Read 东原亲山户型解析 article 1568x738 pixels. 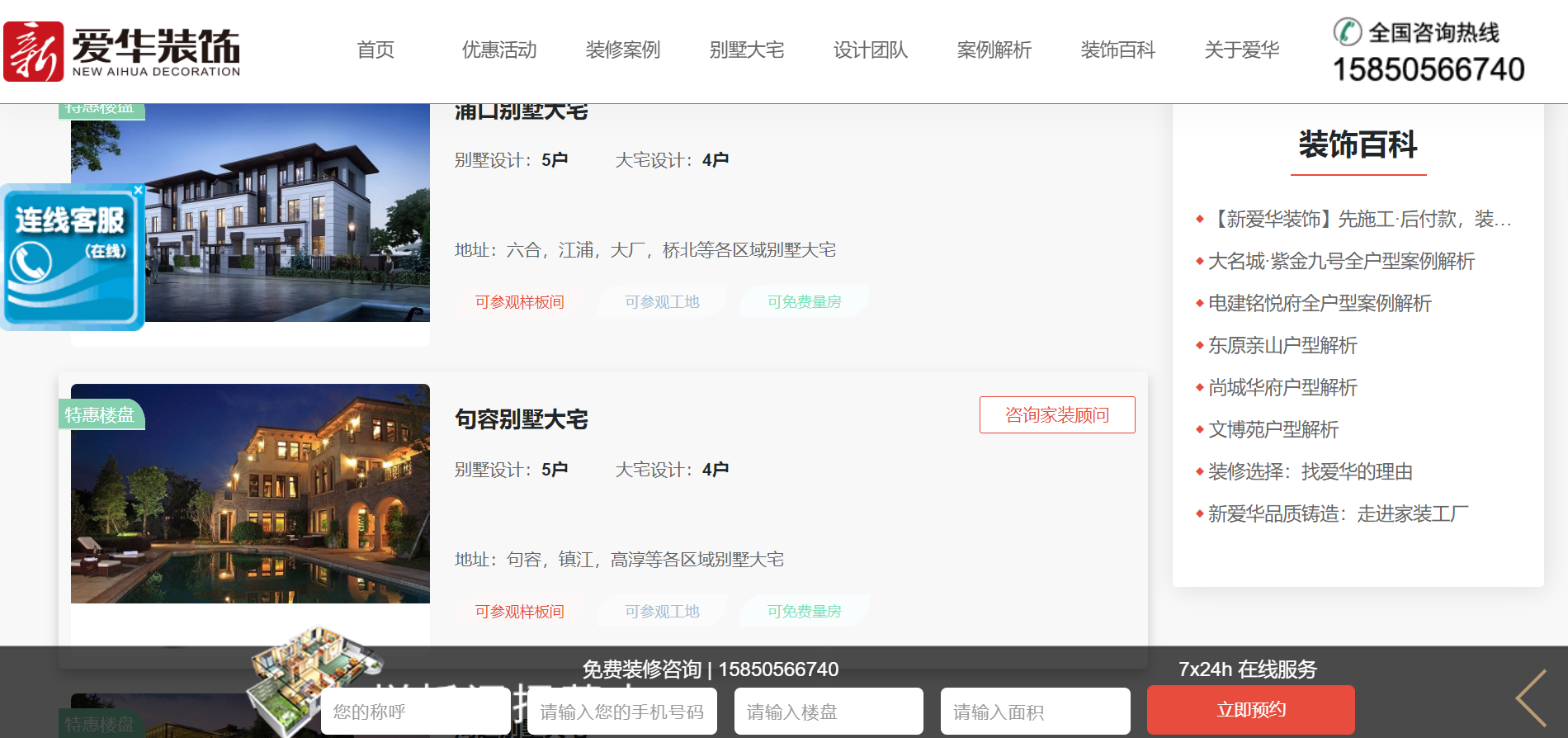[1282, 346]
